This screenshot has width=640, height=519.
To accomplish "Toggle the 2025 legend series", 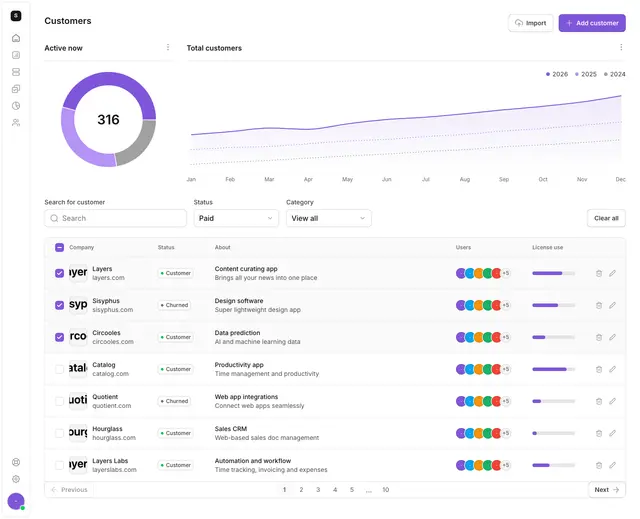I will coord(586,74).
